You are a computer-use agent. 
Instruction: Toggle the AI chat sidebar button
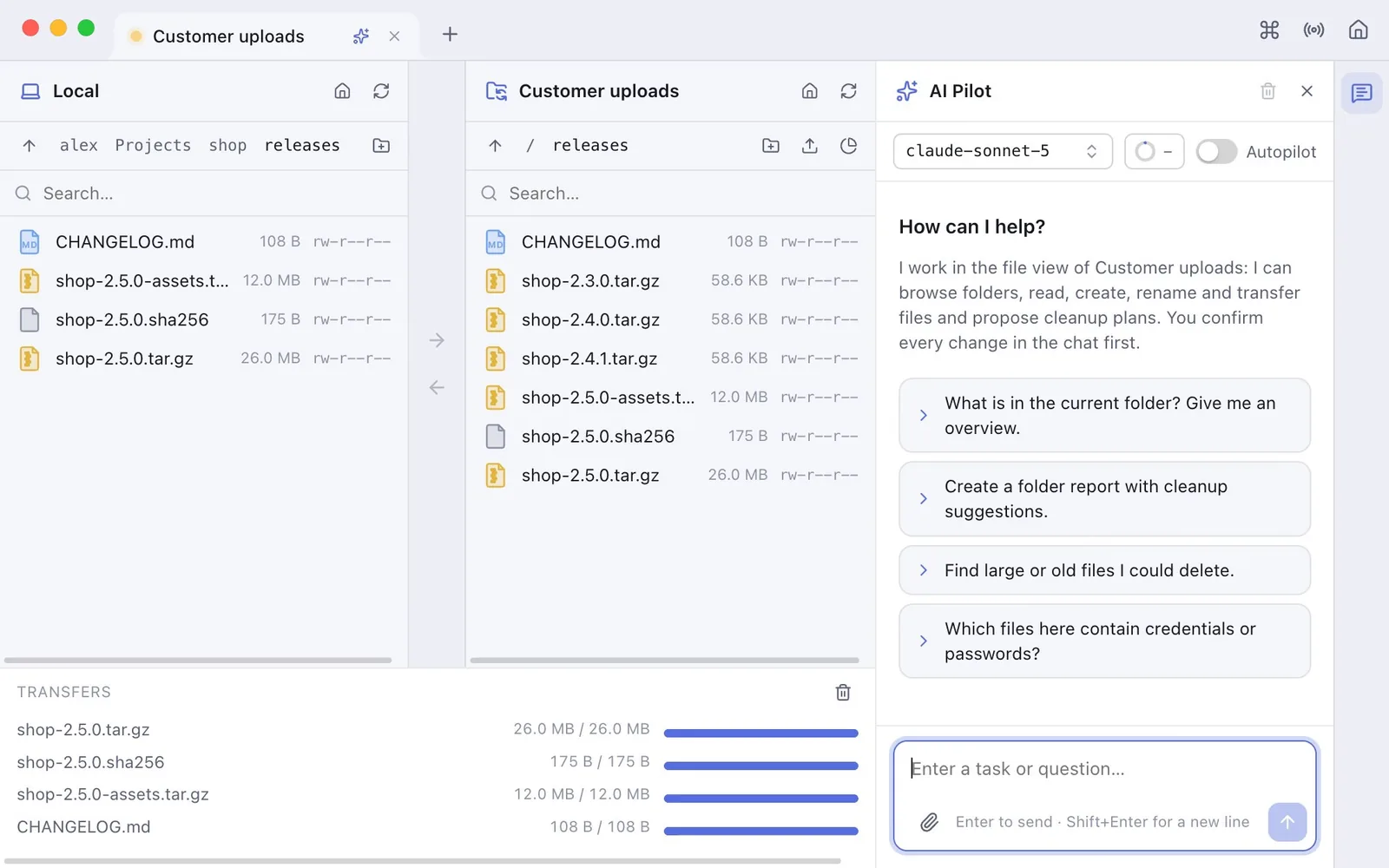[1361, 93]
